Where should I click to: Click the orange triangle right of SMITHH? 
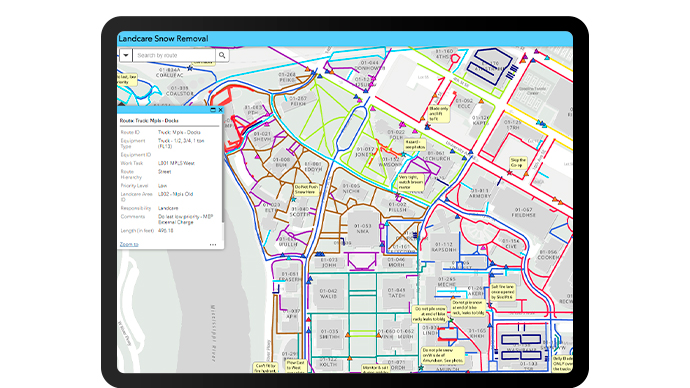[348, 335]
